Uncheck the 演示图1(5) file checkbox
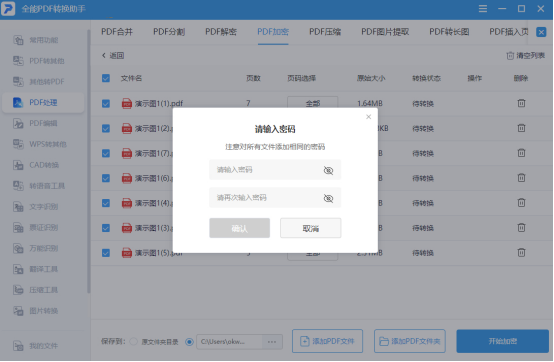Viewport: 554px width, 362px height. tap(106, 253)
